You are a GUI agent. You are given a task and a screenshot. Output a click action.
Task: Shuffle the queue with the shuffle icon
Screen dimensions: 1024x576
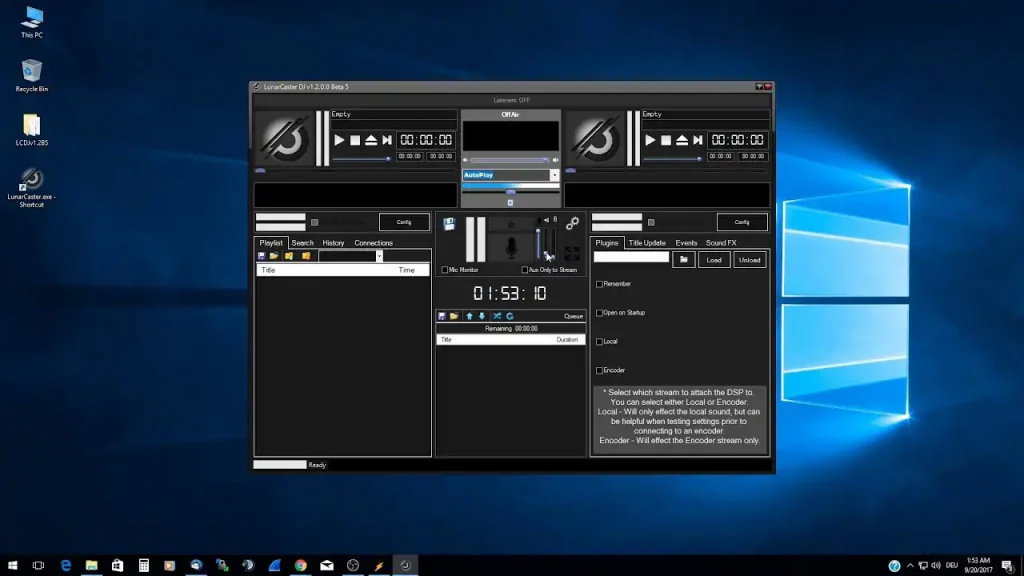(x=496, y=316)
